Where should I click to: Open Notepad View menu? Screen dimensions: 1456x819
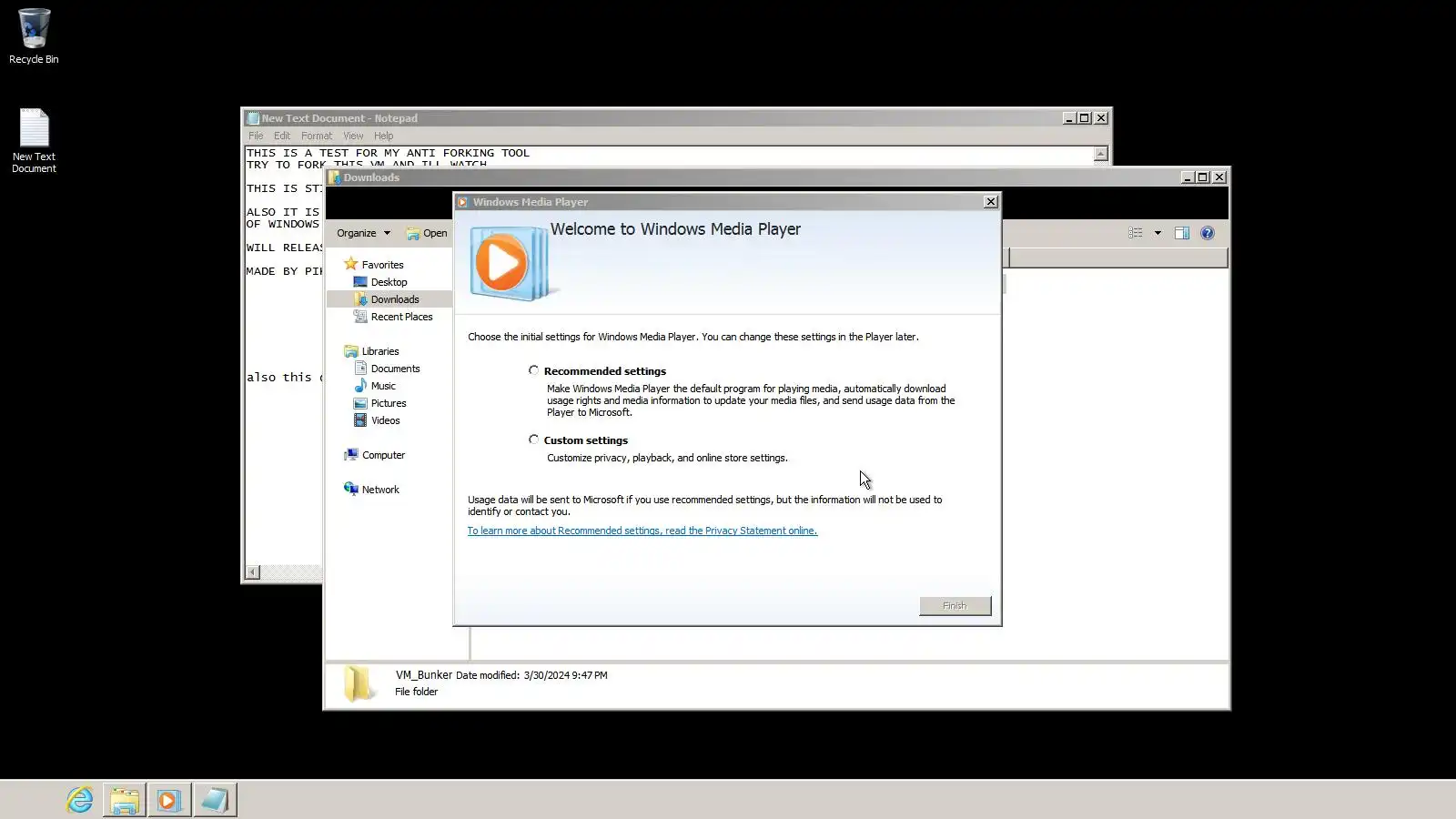click(353, 136)
